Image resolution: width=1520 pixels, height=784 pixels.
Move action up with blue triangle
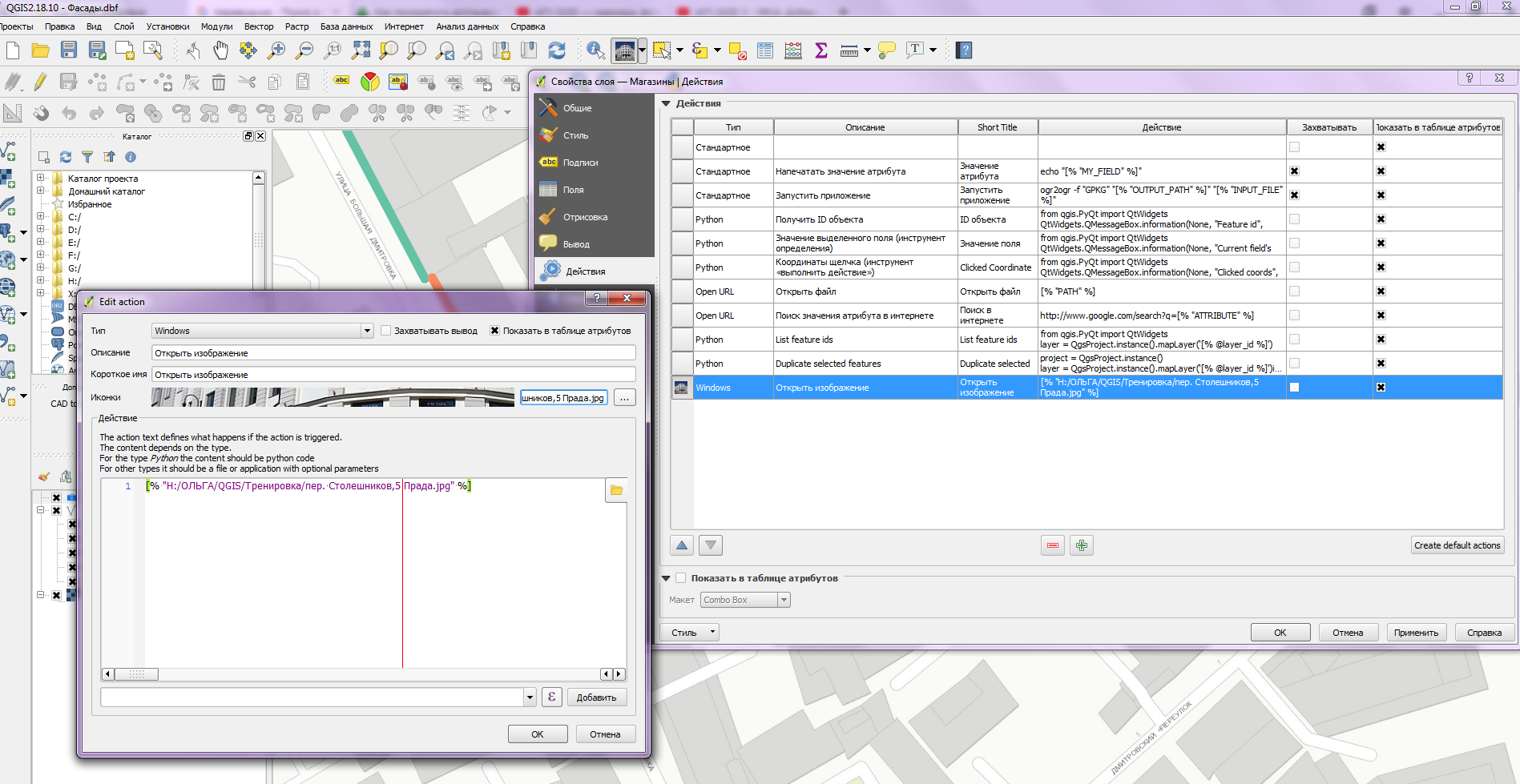click(x=682, y=545)
